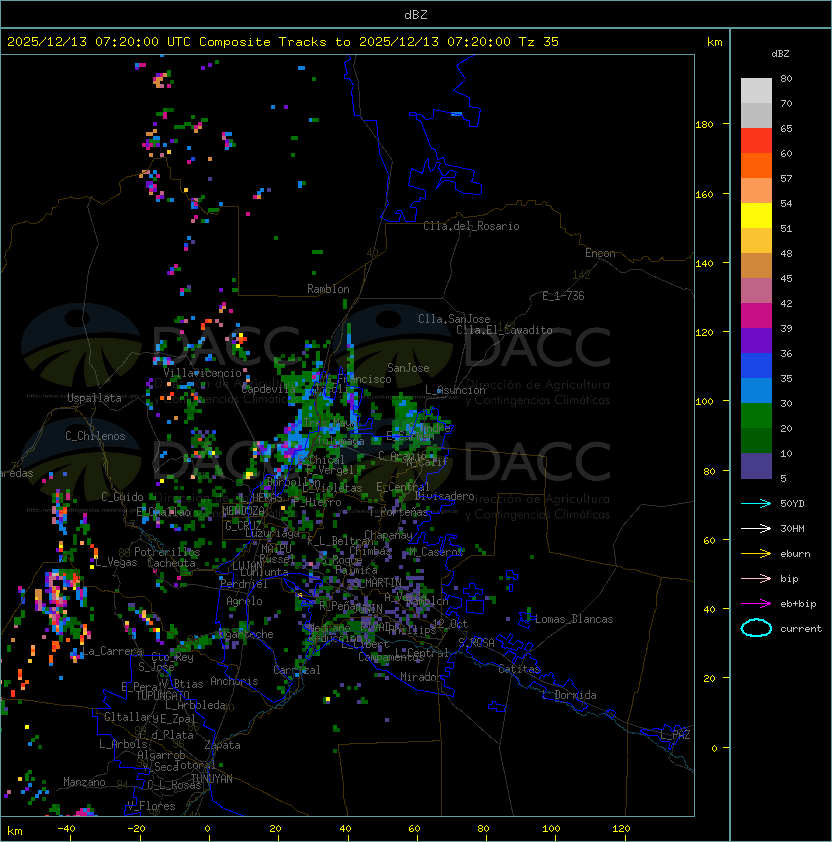Image resolution: width=832 pixels, height=842 pixels.
Task: Click the La_Carrera label
Action: [x=112, y=651]
